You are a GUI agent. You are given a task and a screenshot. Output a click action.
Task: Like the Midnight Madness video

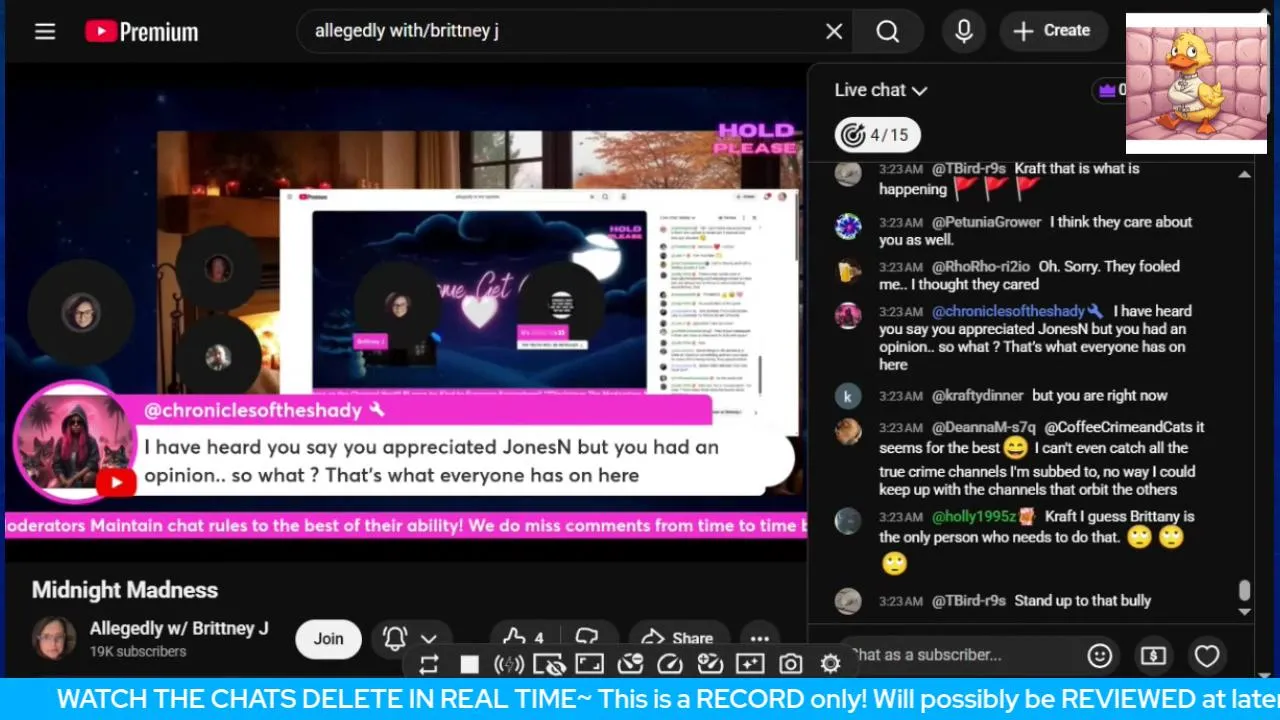point(524,638)
